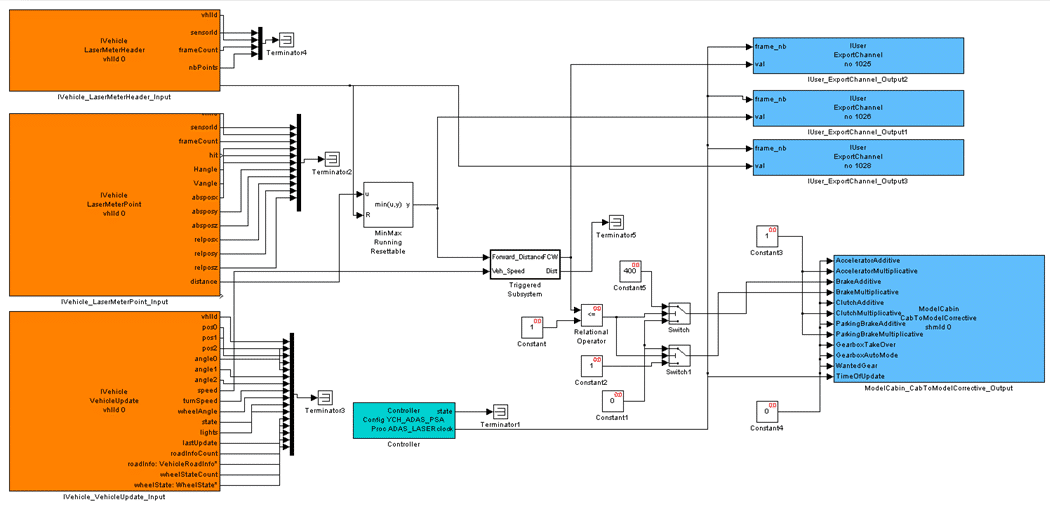Select the Terminator5 block icon

click(615, 222)
